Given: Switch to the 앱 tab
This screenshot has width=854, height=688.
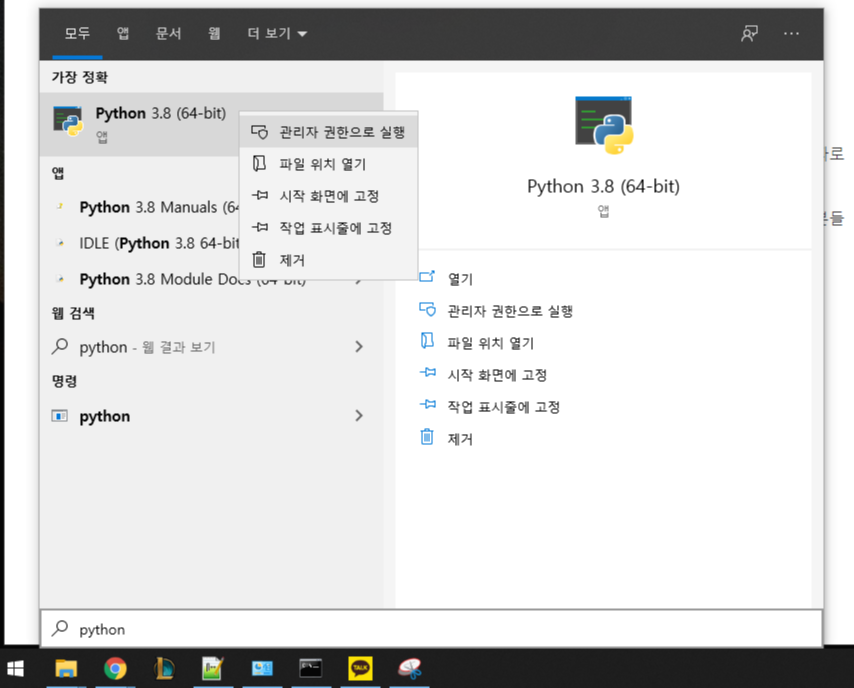Looking at the screenshot, I should coord(123,34).
